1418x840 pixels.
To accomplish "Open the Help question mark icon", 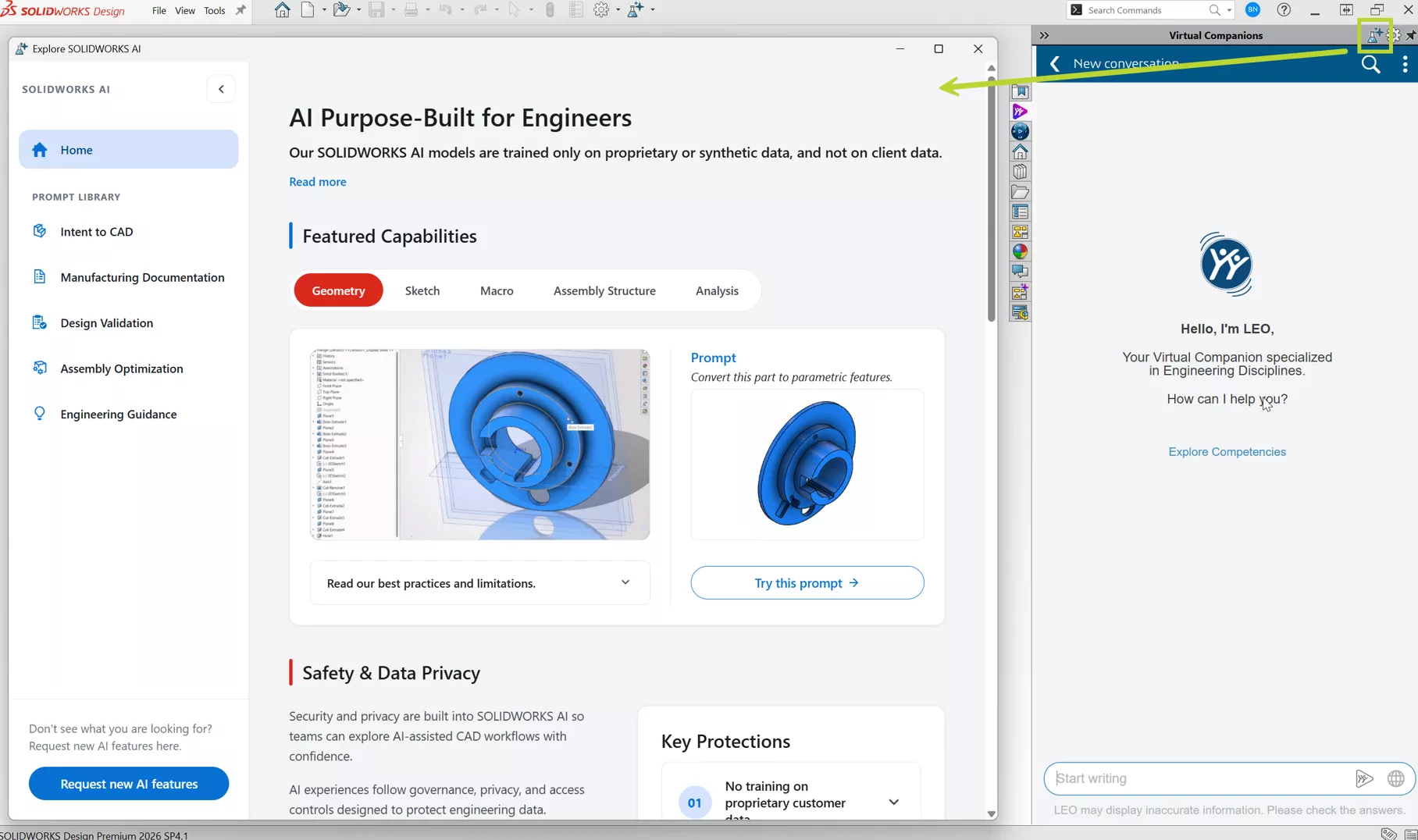I will click(x=1284, y=10).
